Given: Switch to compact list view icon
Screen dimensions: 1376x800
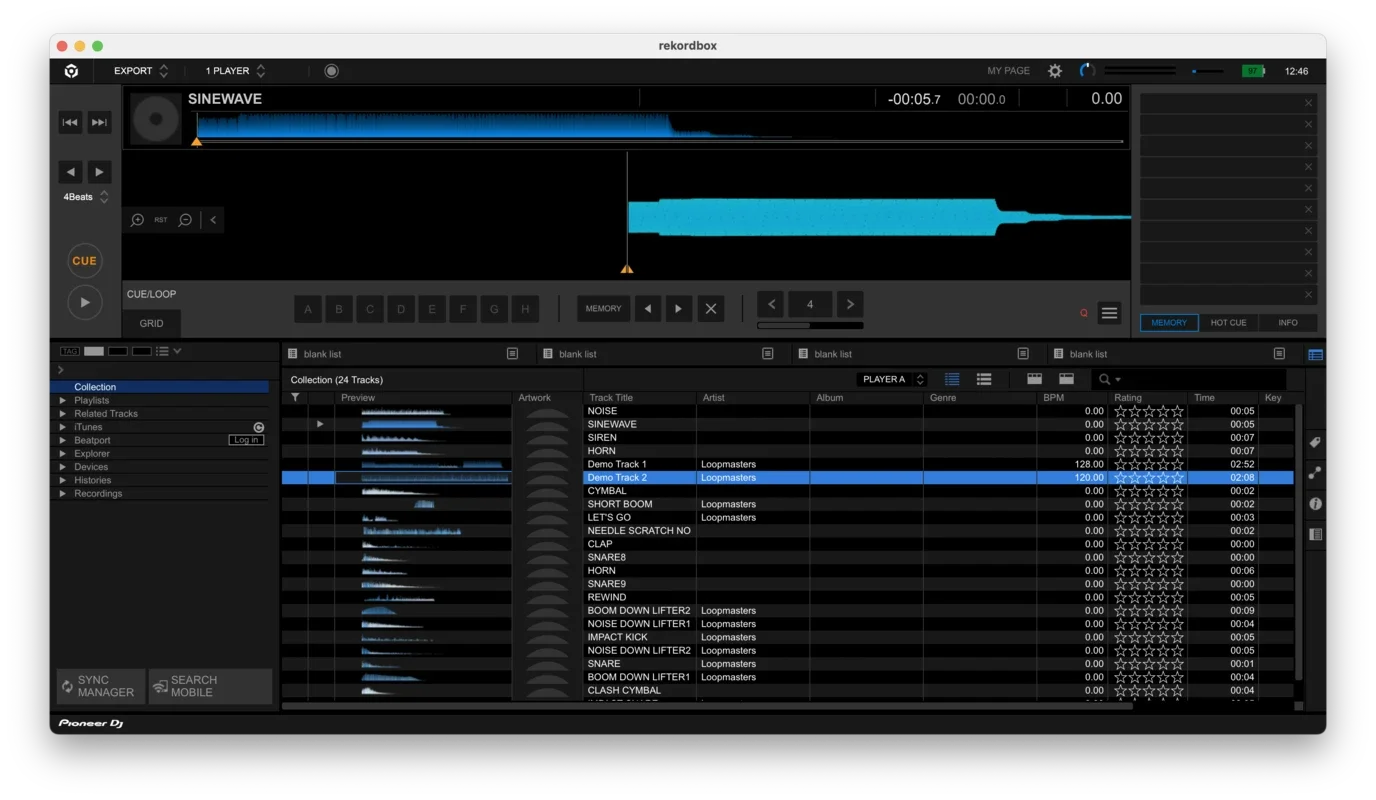Looking at the screenshot, I should point(984,379).
